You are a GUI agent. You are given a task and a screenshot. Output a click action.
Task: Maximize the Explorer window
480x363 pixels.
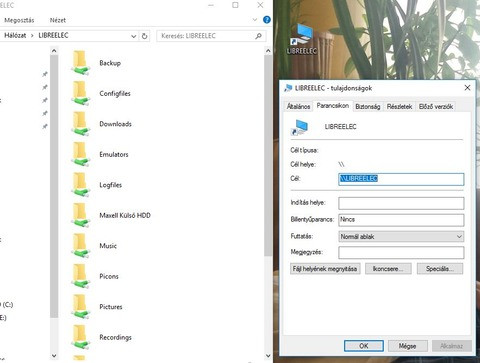point(235,5)
